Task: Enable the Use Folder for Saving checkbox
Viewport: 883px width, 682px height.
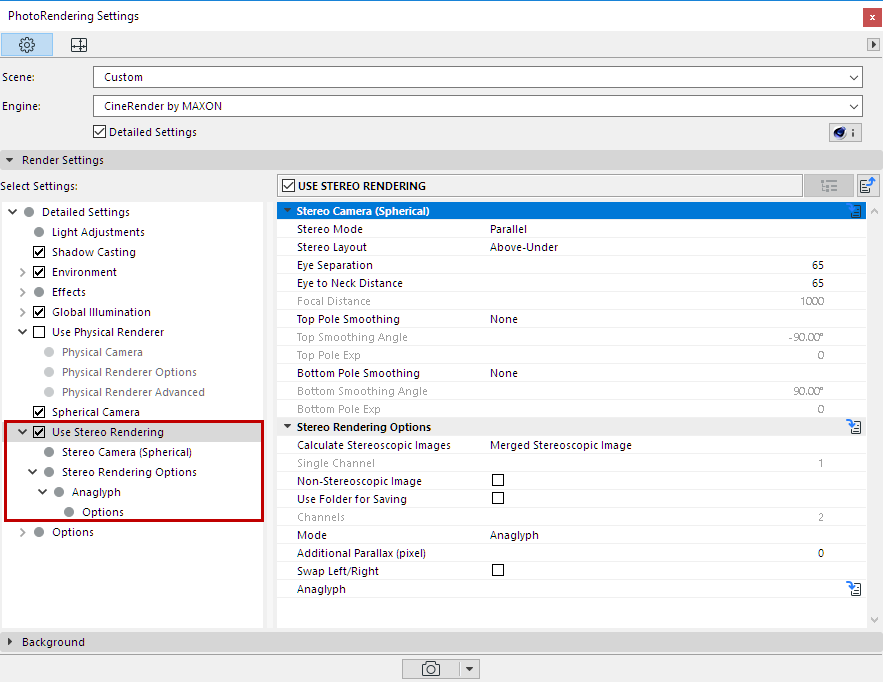Action: click(x=498, y=498)
